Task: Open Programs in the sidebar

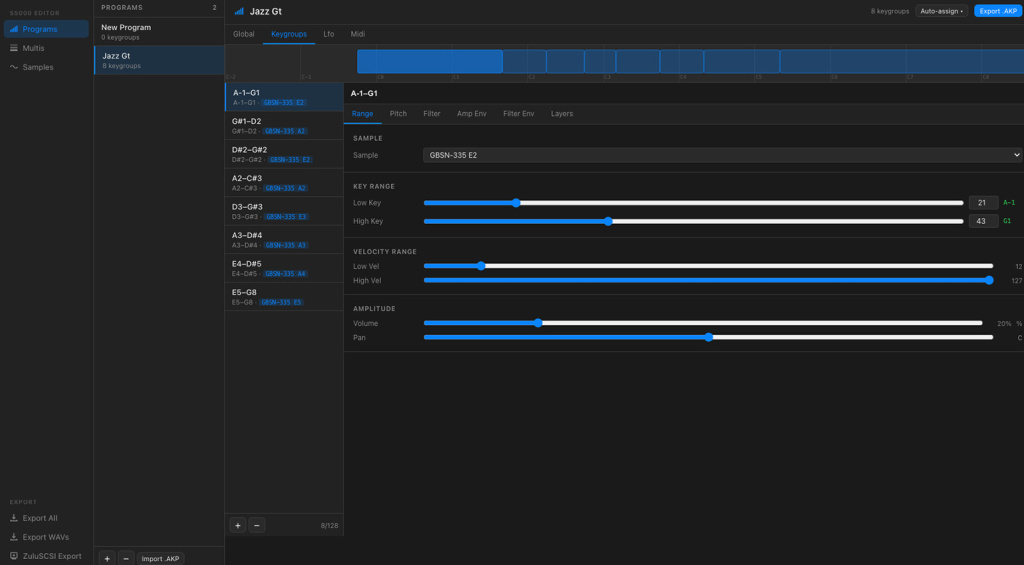Action: pos(46,29)
